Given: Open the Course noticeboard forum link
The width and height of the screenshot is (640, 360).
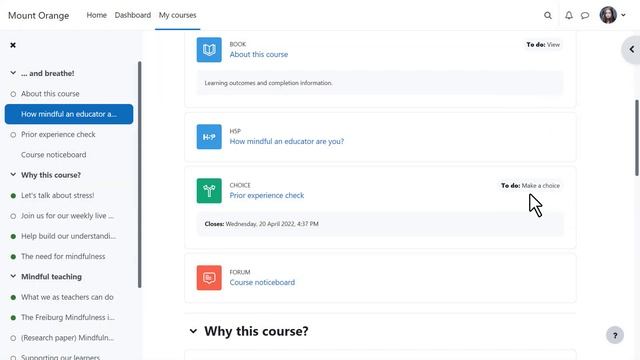Looking at the screenshot, I should (262, 282).
